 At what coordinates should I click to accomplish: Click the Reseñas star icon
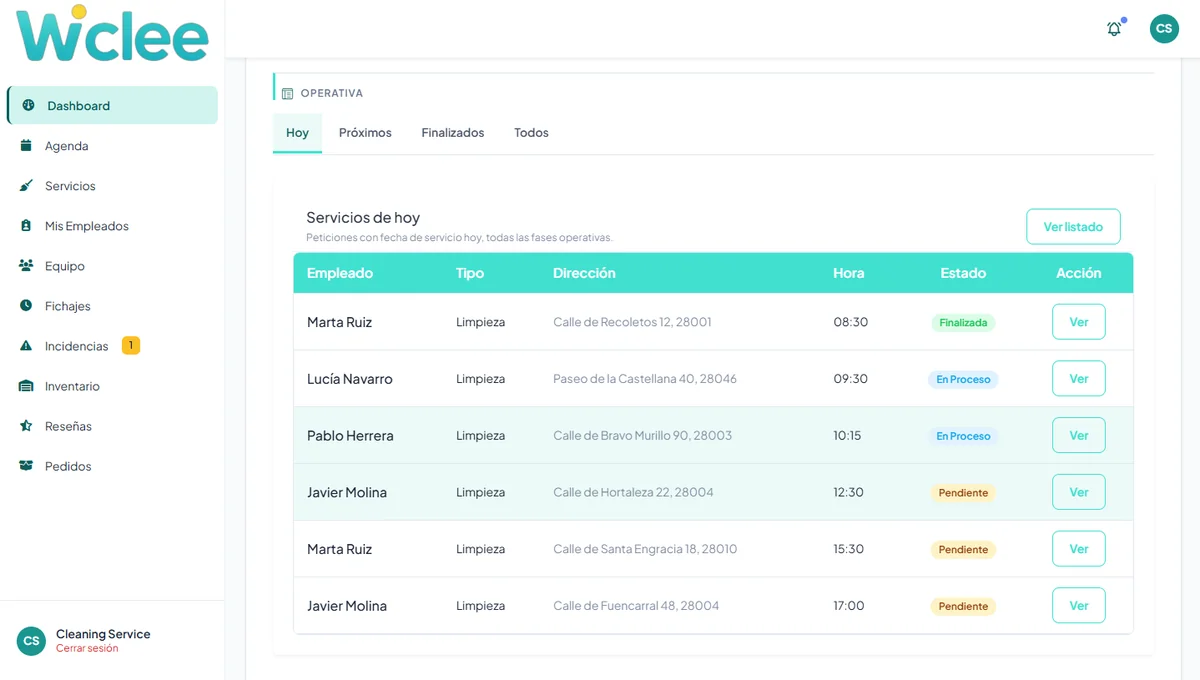coord(26,425)
